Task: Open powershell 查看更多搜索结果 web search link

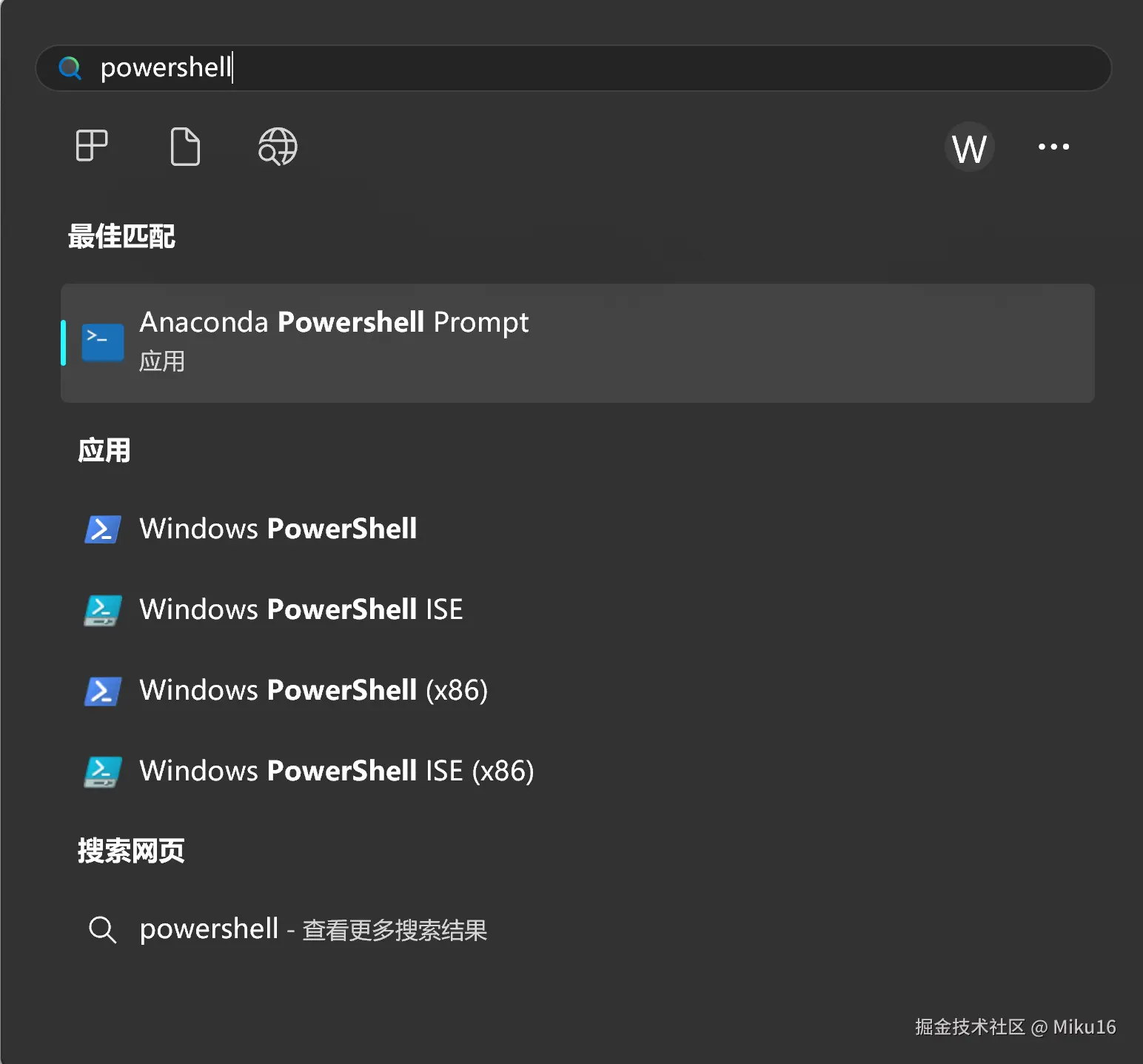Action: (313, 930)
